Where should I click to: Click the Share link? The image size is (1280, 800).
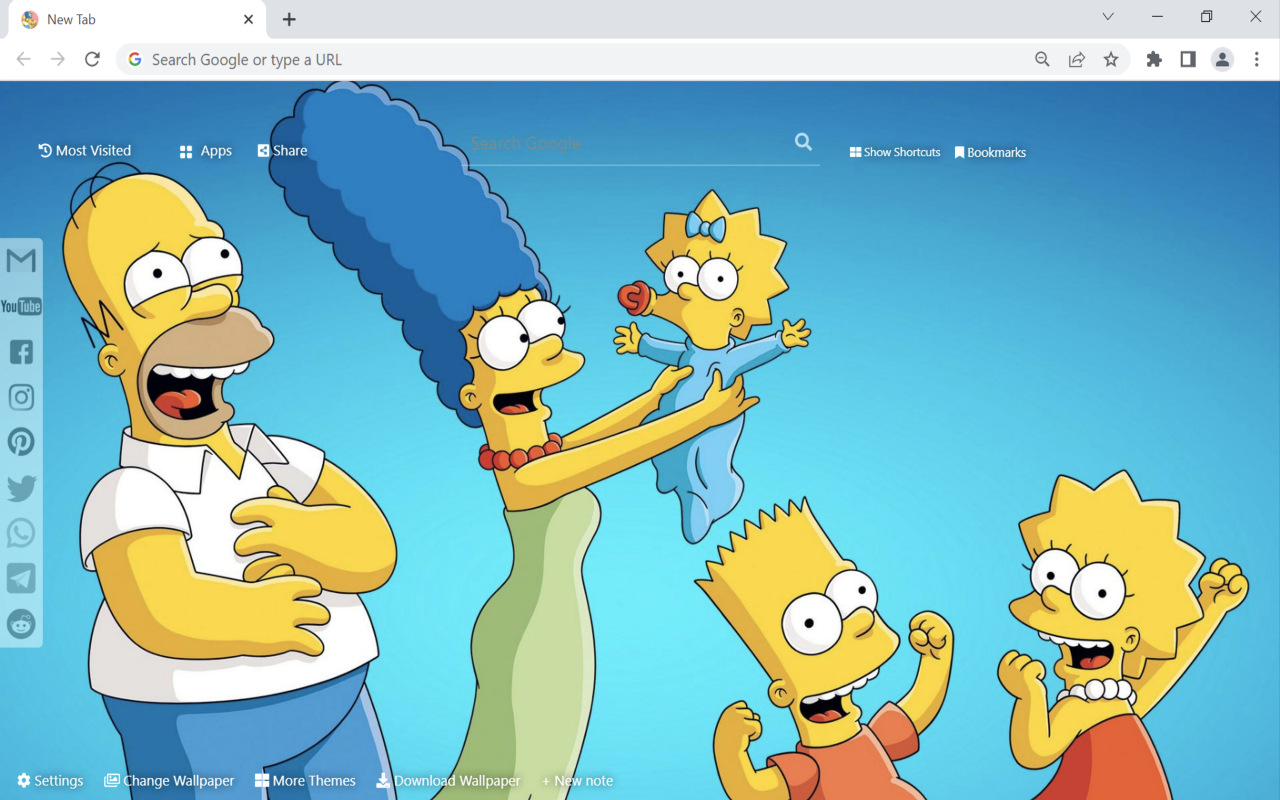tap(282, 151)
